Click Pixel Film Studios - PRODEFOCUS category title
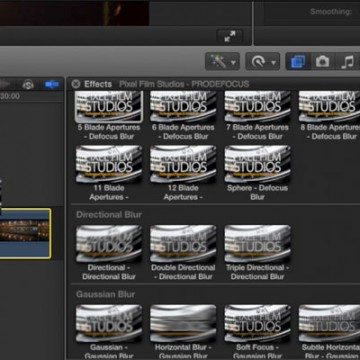Viewport: 360px width, 360px height. (184, 84)
